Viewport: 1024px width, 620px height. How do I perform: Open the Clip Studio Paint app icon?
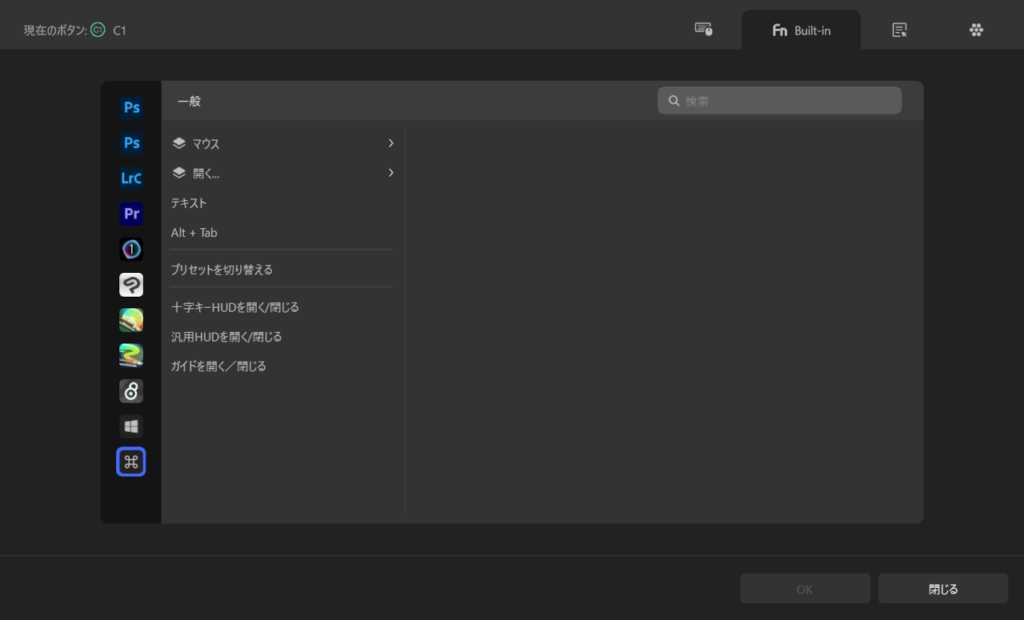click(131, 285)
